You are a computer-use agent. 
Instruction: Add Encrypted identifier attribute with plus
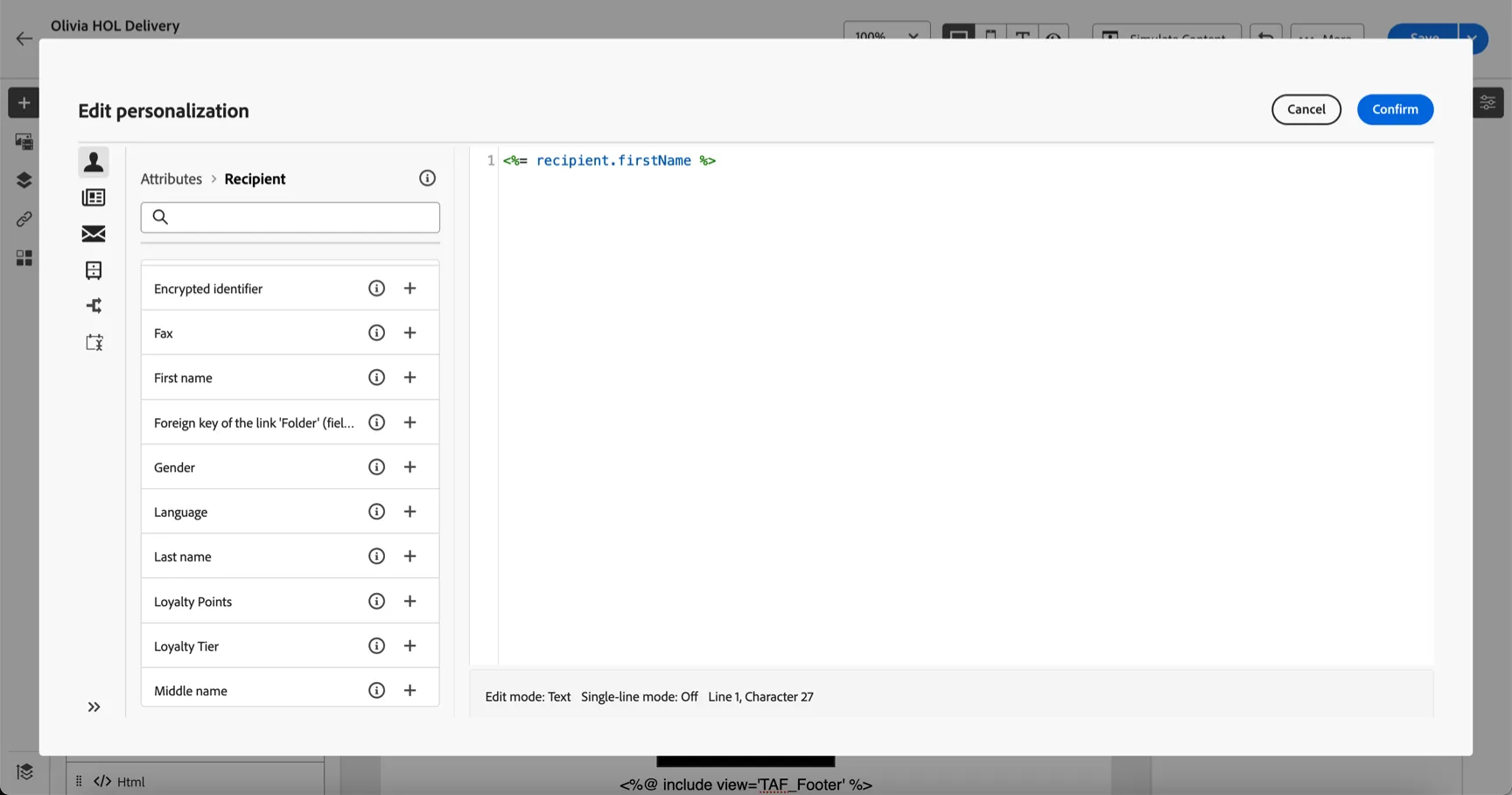[x=409, y=289]
